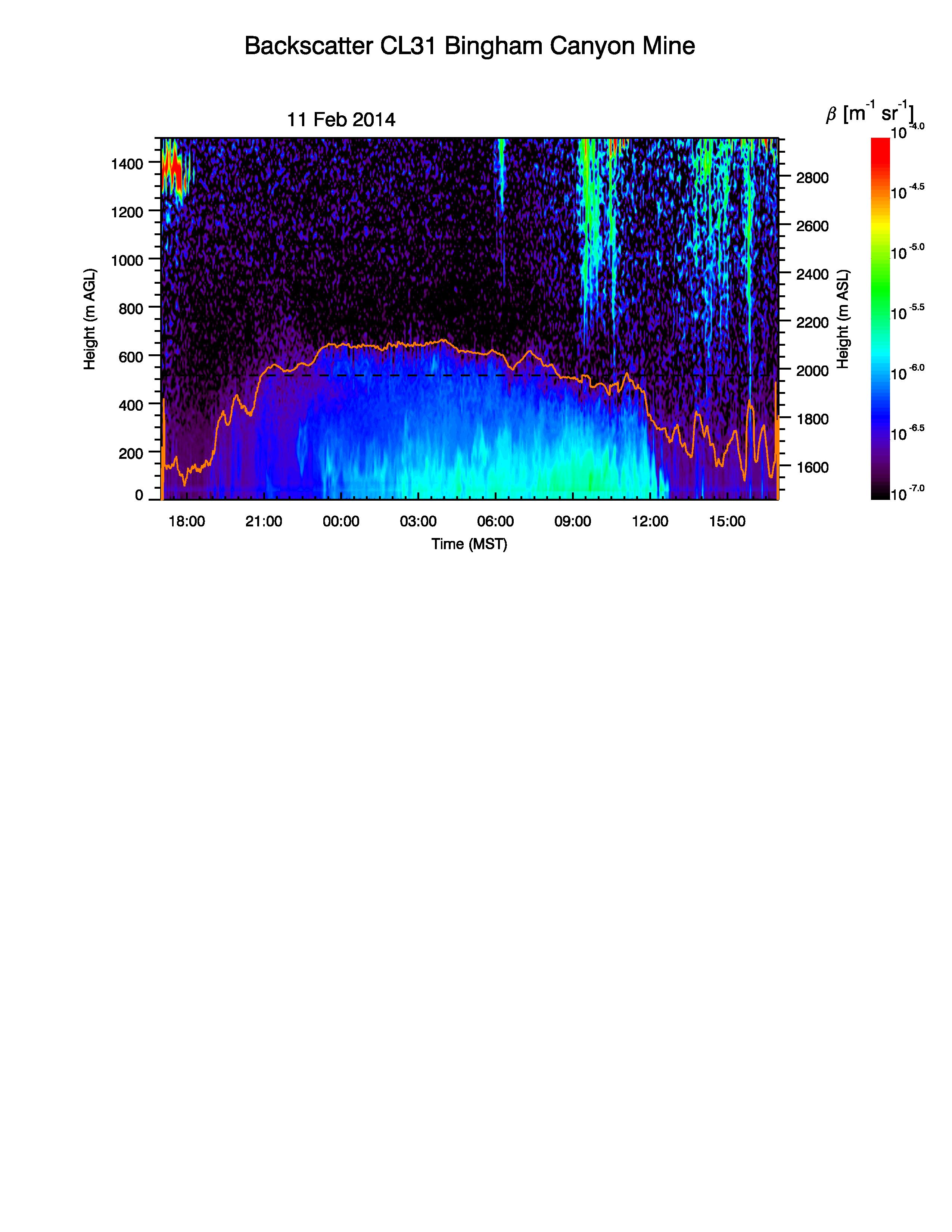Select the date label '11 Feb 2014'
The image size is (952, 1232).
tap(341, 120)
